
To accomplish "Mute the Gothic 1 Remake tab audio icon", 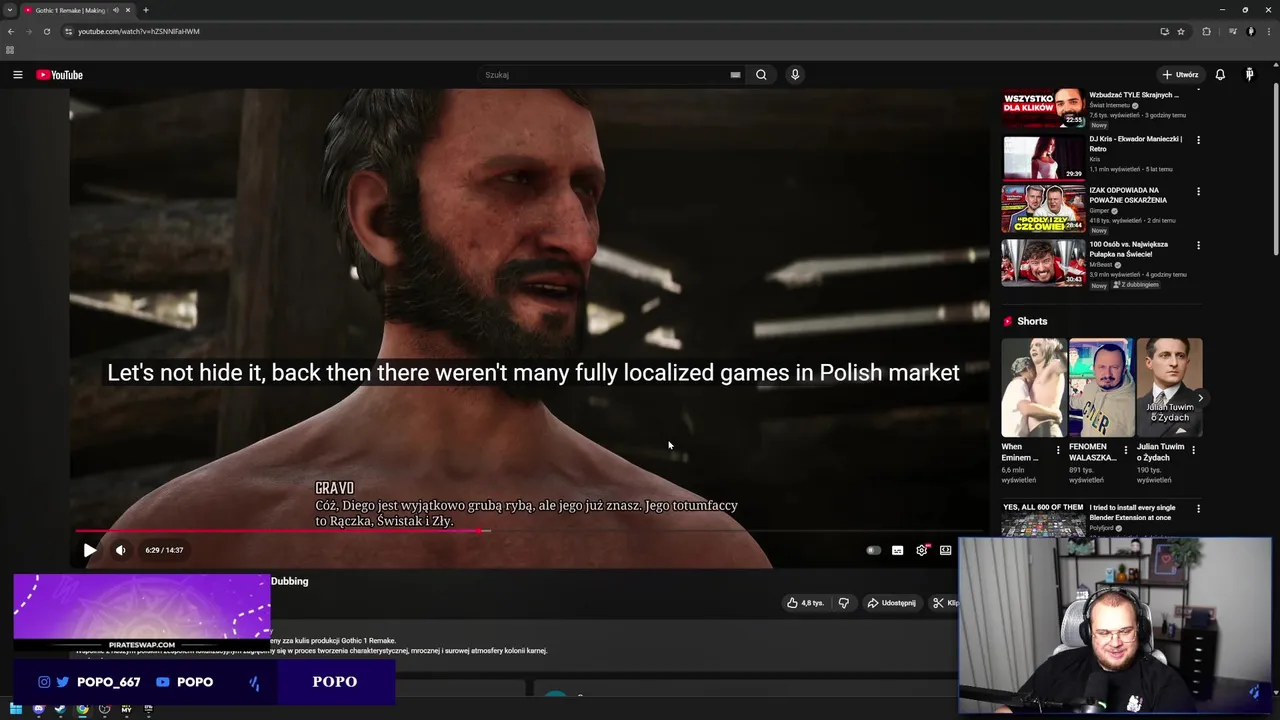I will click(x=116, y=10).
